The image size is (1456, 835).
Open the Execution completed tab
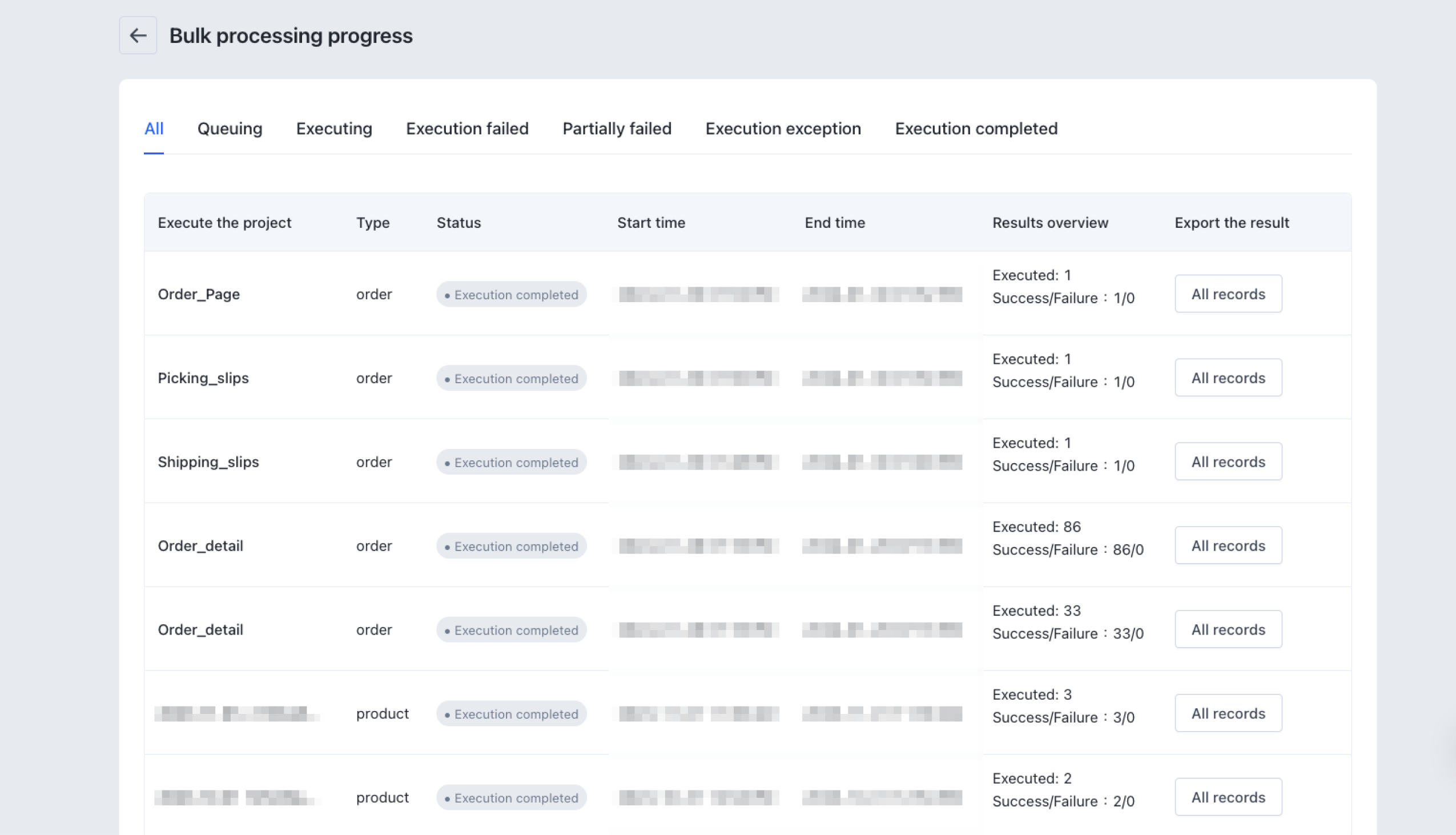coord(976,129)
